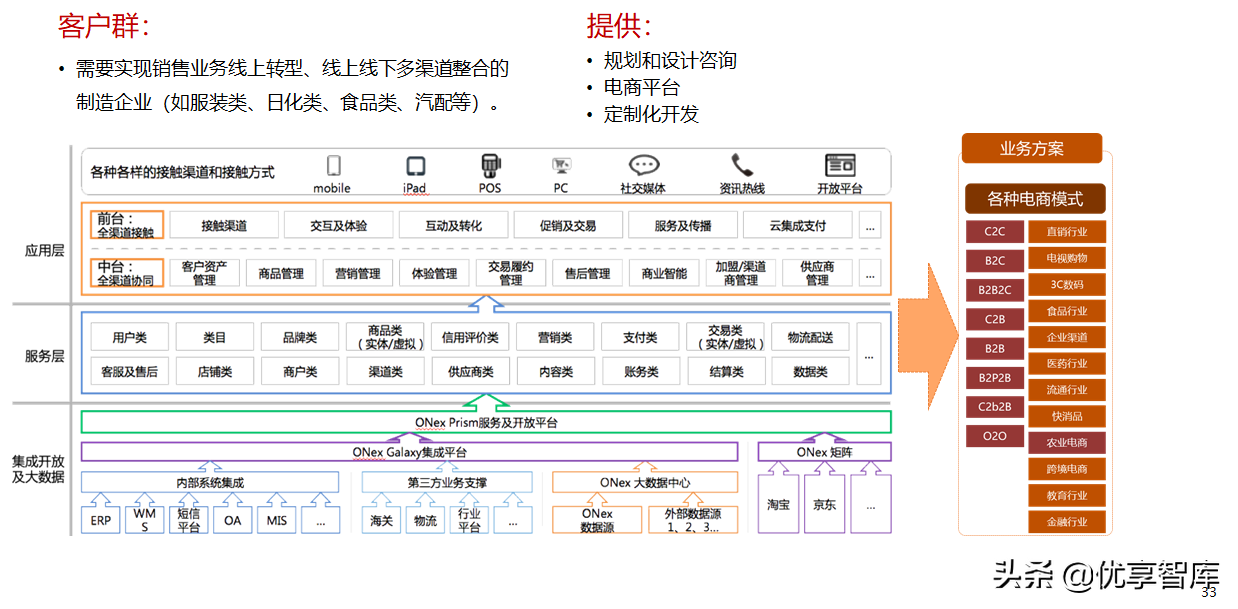This screenshot has height=609, width=1238.
Task: Select the ONex Prism服务及开放平台 bar
Action: tap(486, 422)
